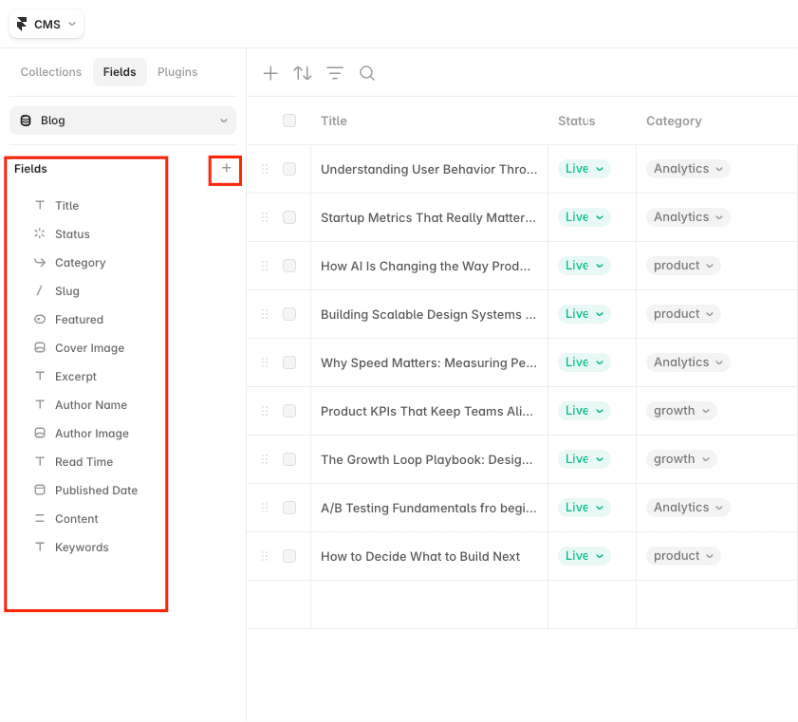798x722 pixels.
Task: Click the text icon beside Title field
Action: tap(40, 205)
